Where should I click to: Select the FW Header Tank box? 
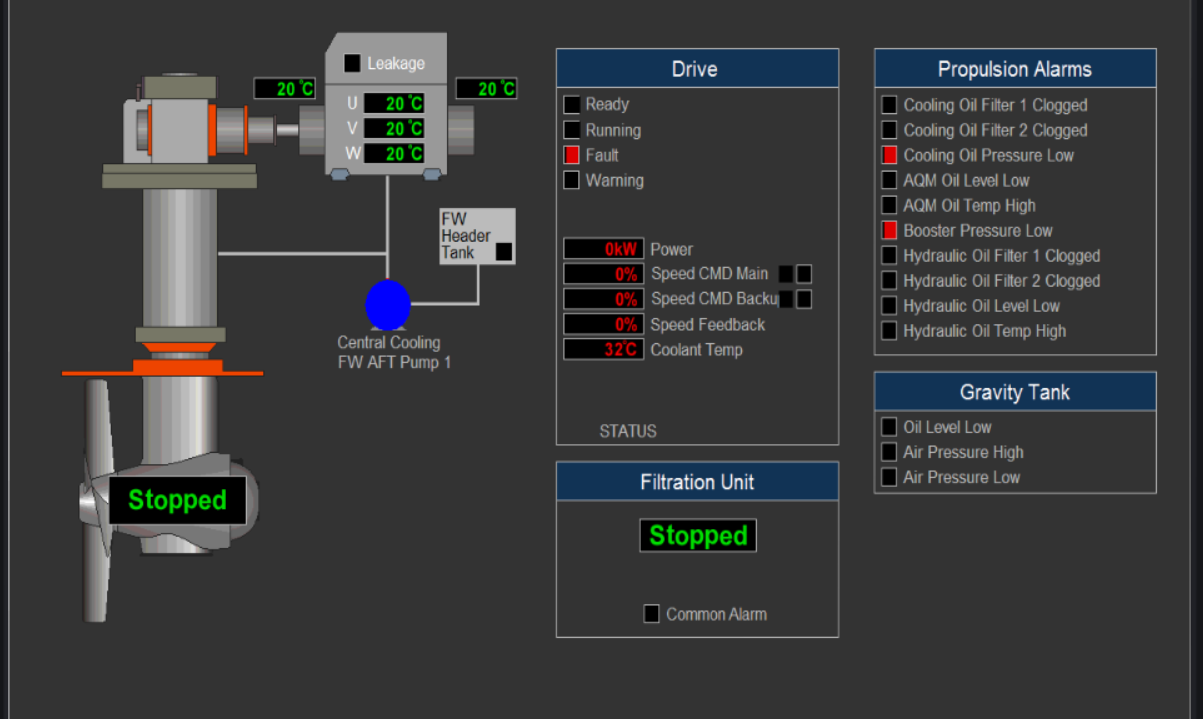tap(477, 236)
